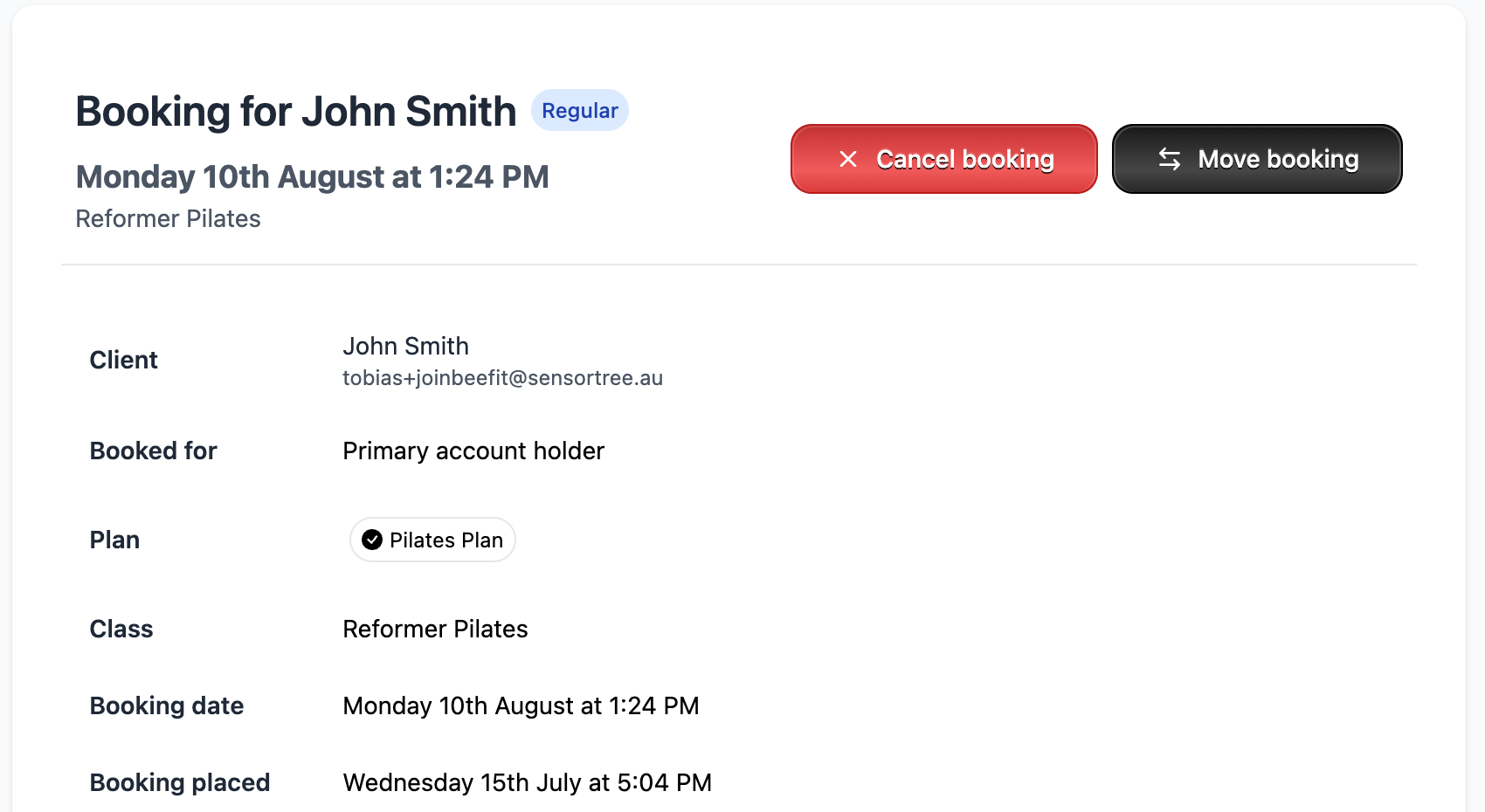The image size is (1485, 812).
Task: Click Reformer Pilates under the heading
Action: coord(169,218)
